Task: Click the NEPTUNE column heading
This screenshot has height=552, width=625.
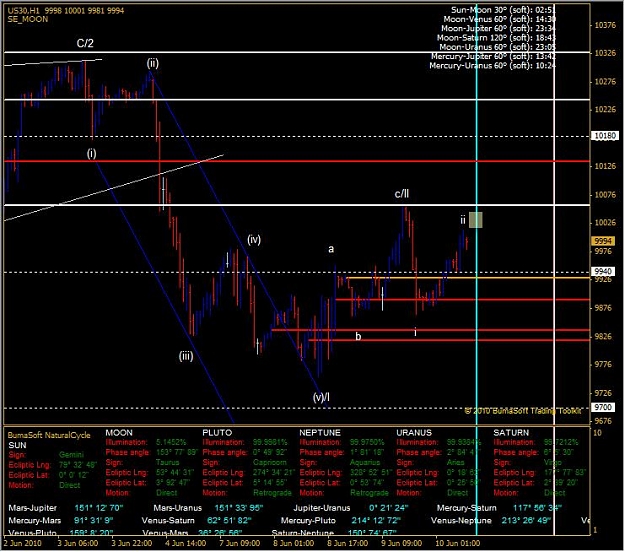Action: (320, 433)
